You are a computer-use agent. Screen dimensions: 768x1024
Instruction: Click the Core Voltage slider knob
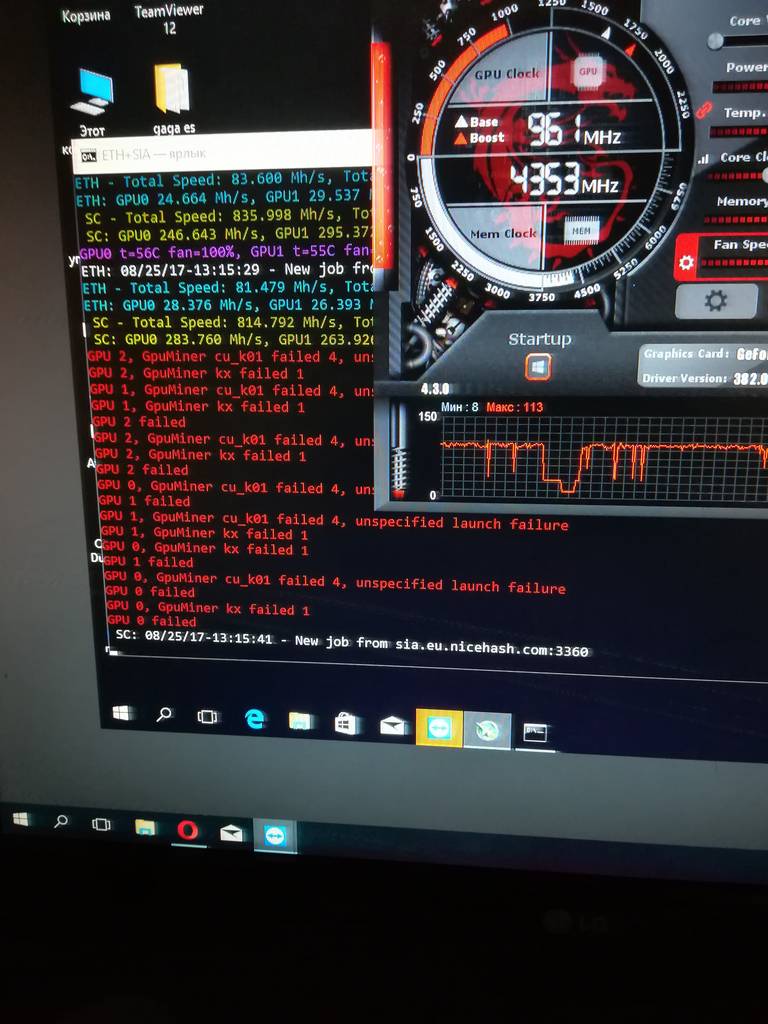715,41
